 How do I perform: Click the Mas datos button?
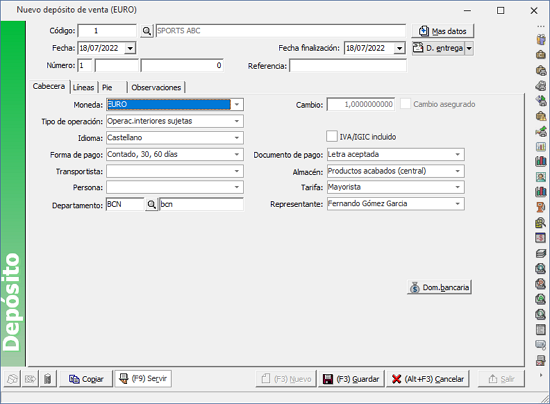pyautogui.click(x=442, y=31)
